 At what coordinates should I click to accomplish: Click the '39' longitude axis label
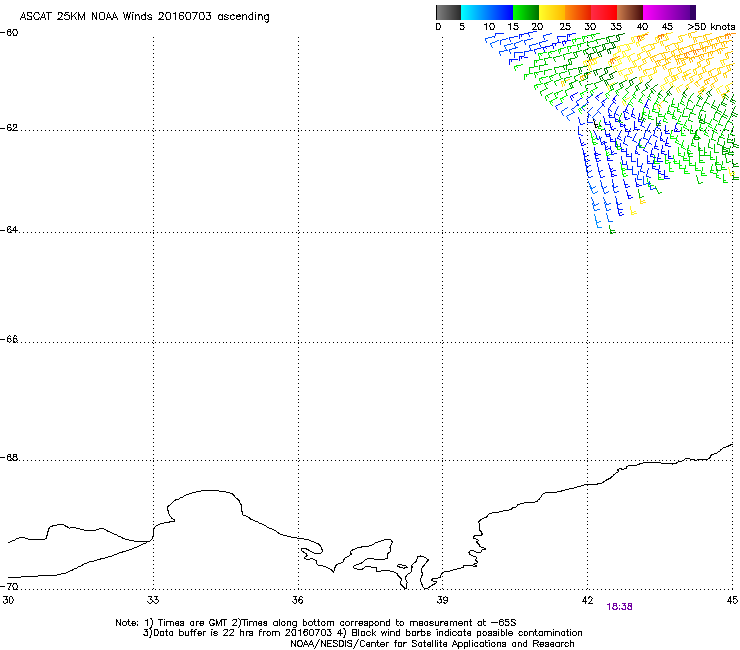(x=442, y=600)
